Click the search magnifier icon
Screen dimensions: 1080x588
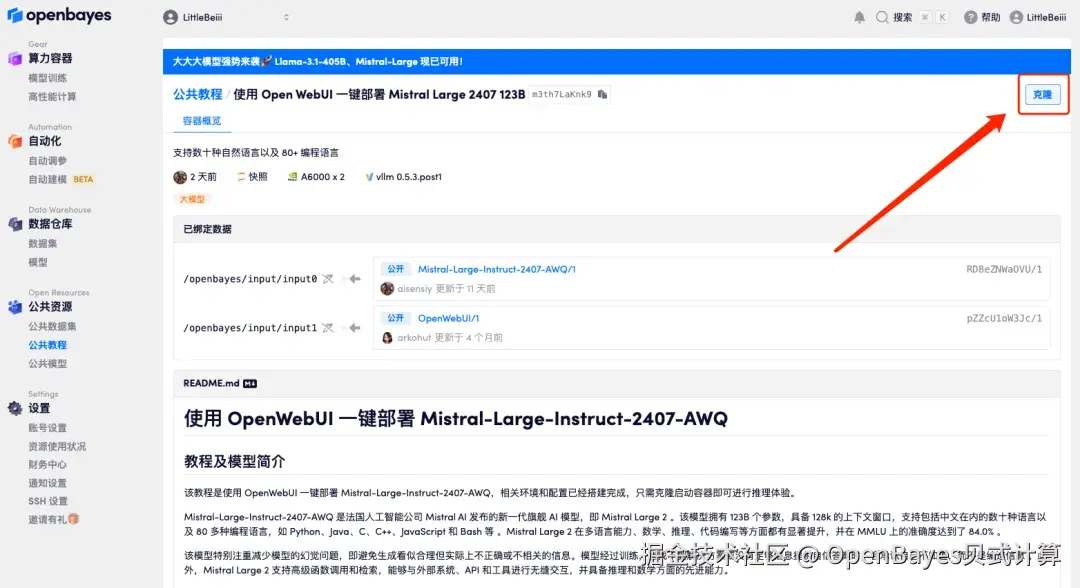coord(882,17)
